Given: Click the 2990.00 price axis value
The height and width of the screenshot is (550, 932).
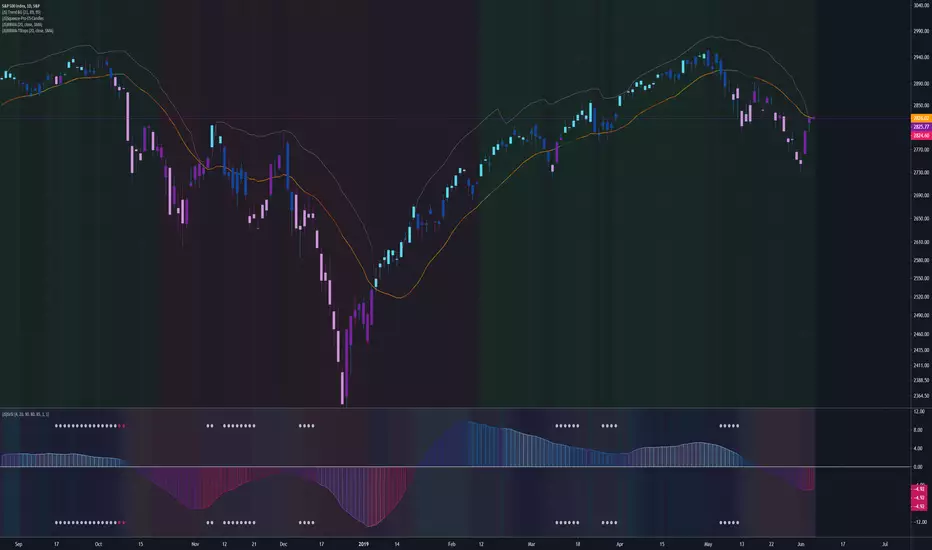Looking at the screenshot, I should tap(921, 31).
